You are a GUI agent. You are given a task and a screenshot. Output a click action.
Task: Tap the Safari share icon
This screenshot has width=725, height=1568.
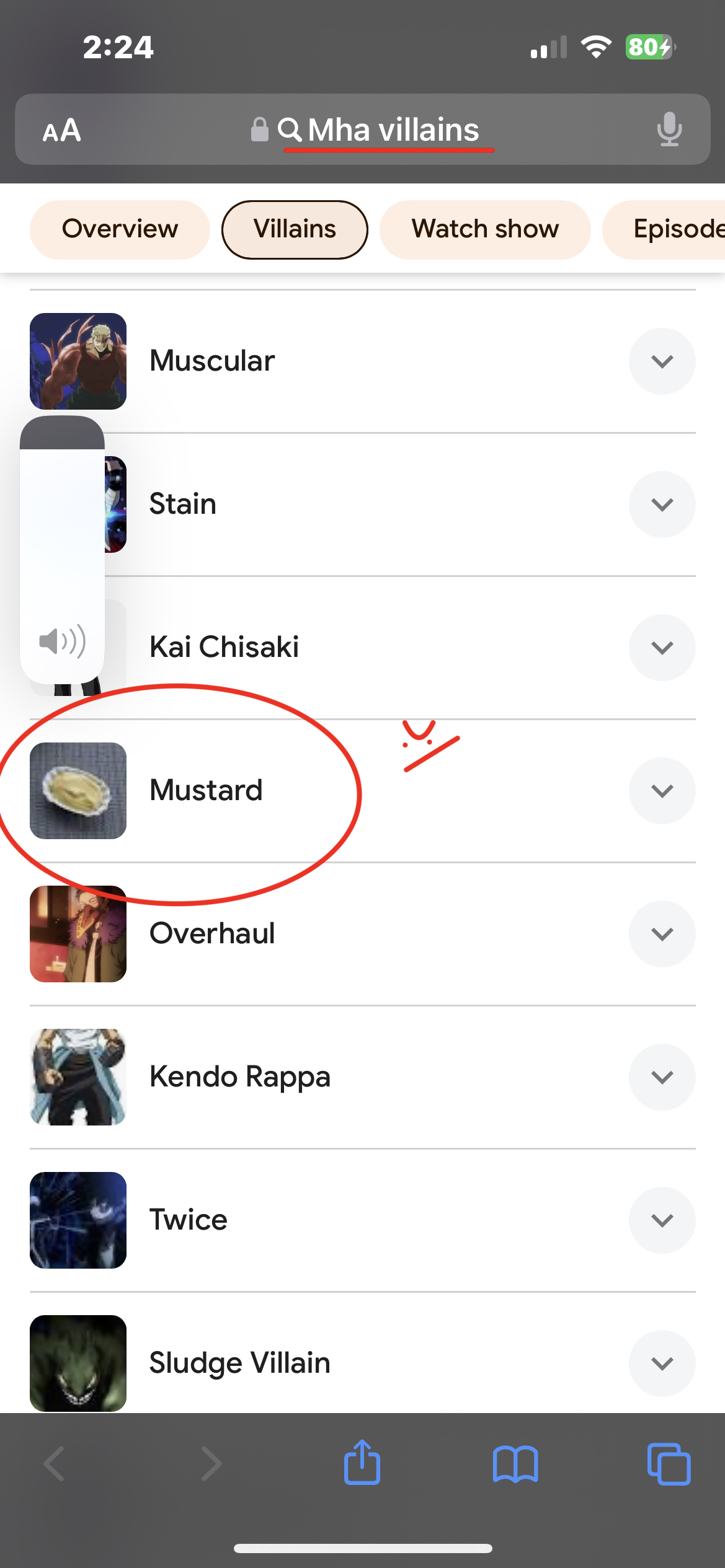362,1463
